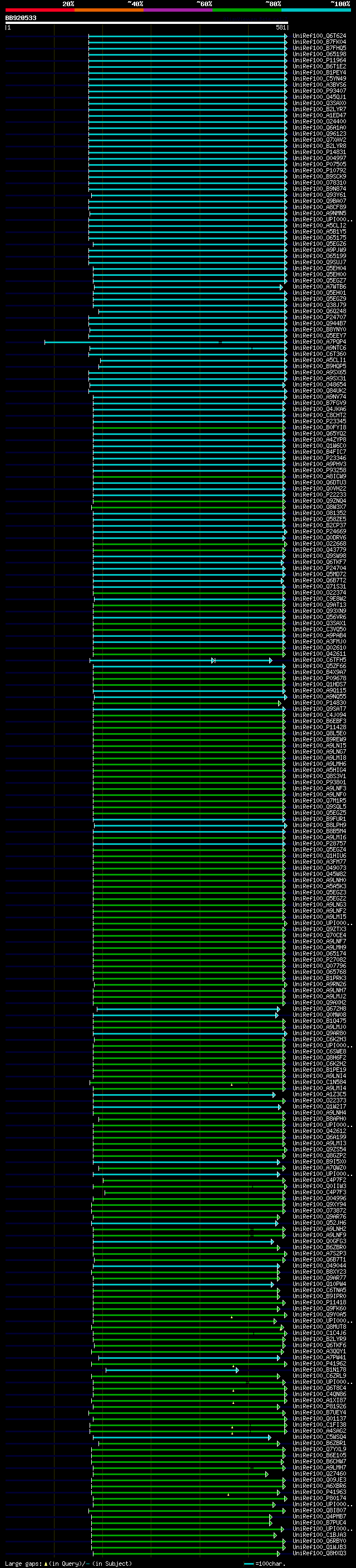This screenshot has width=356, height=1568.
Task: Open hit UniRef100_A5CLI2
Action: (x=319, y=225)
